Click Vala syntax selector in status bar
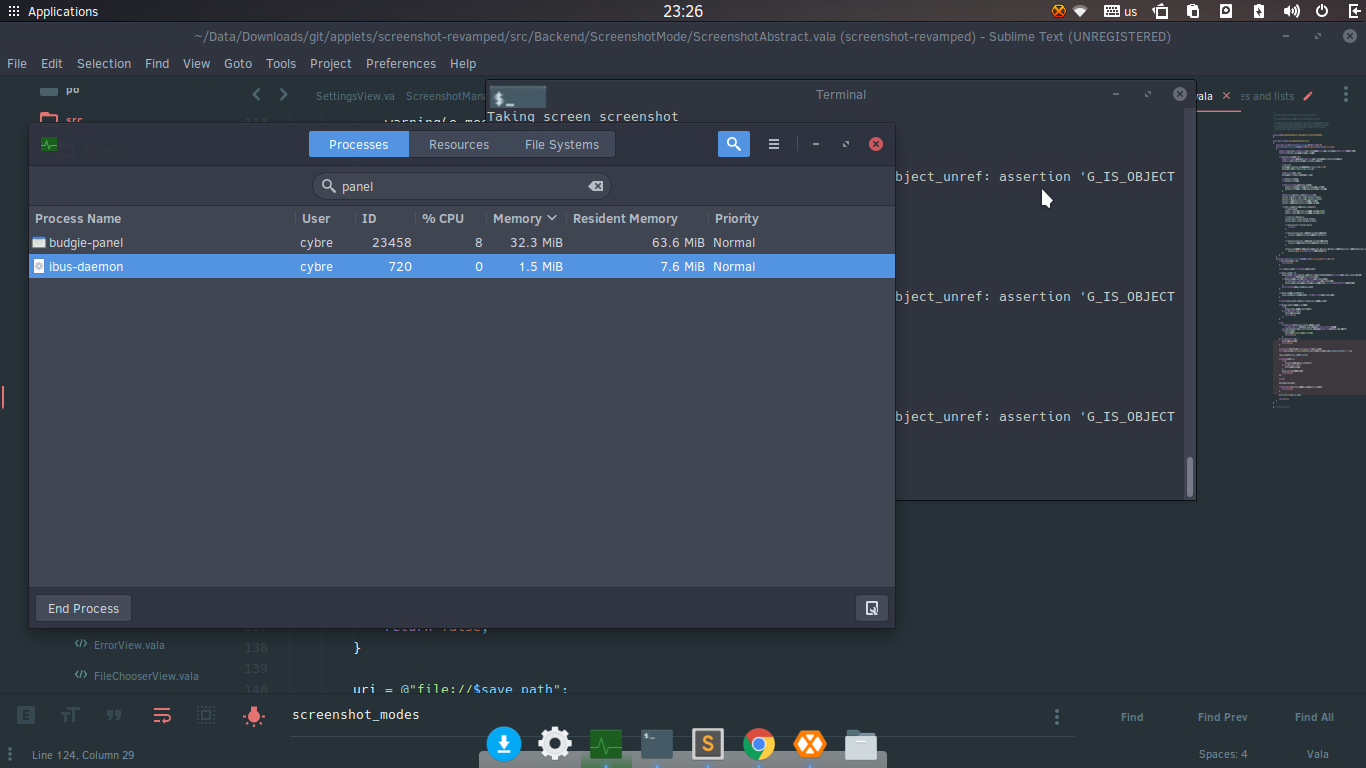The image size is (1366, 768). click(x=1317, y=754)
